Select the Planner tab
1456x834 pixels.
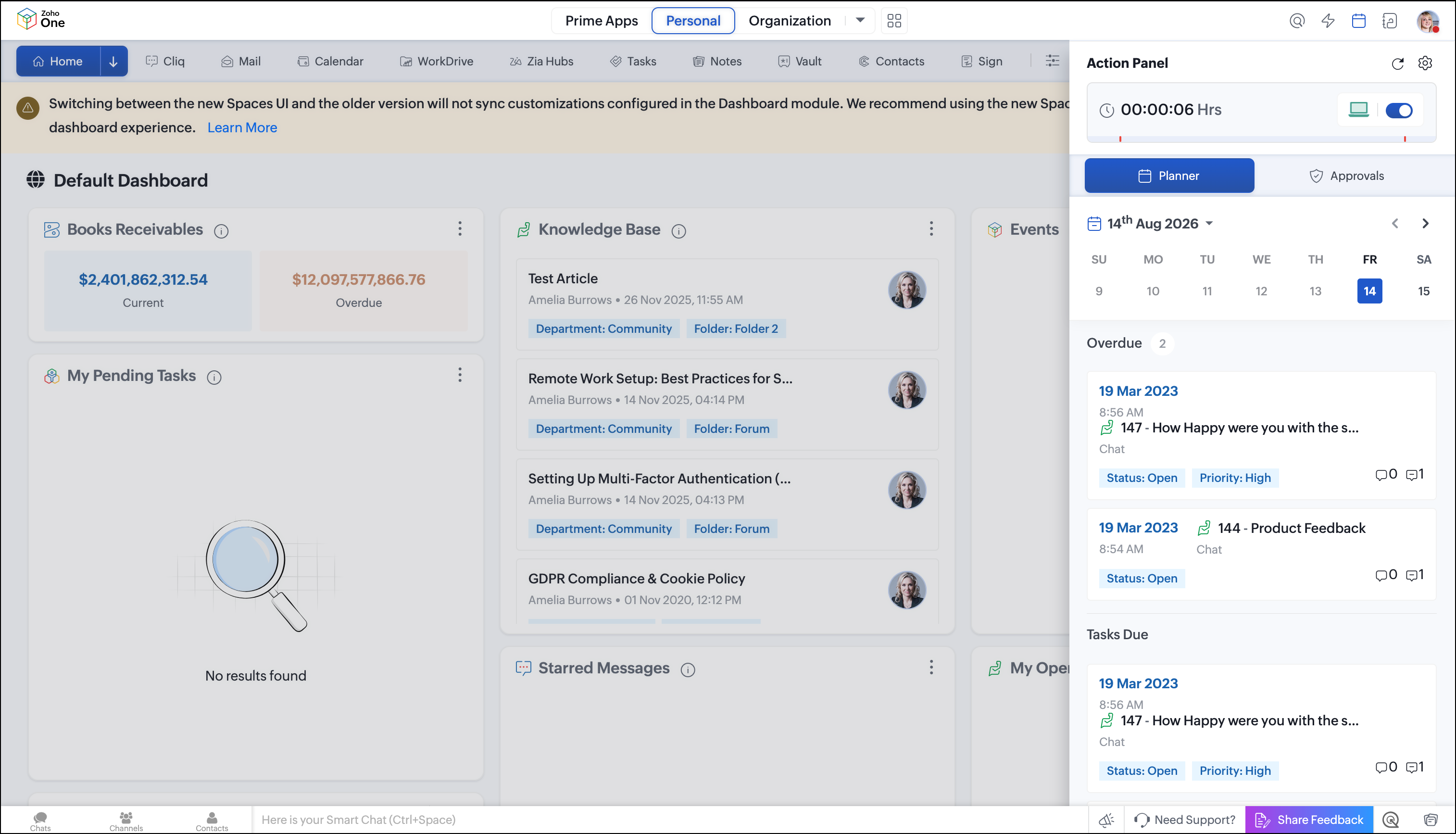tap(1169, 176)
